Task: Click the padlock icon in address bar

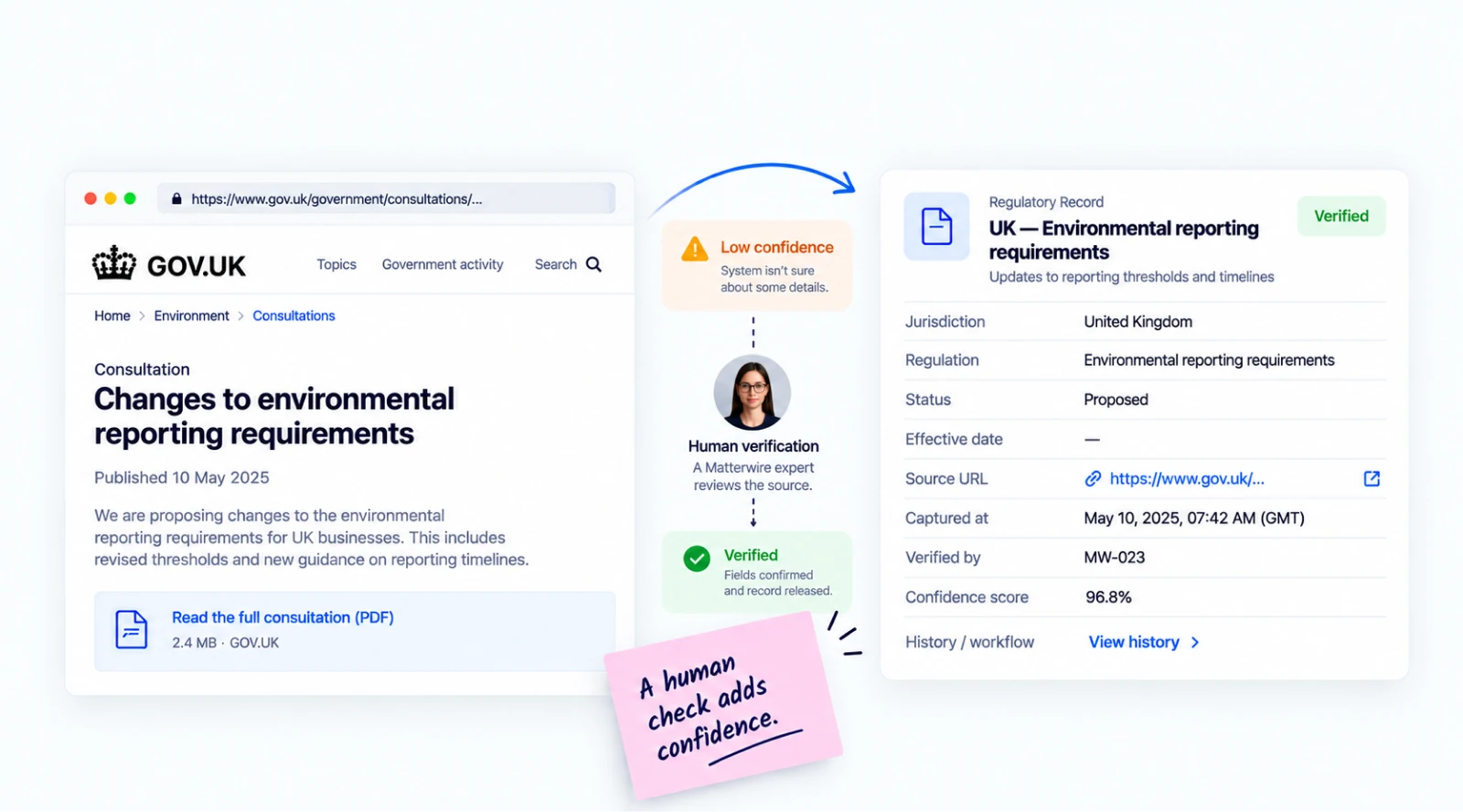Action: click(176, 198)
